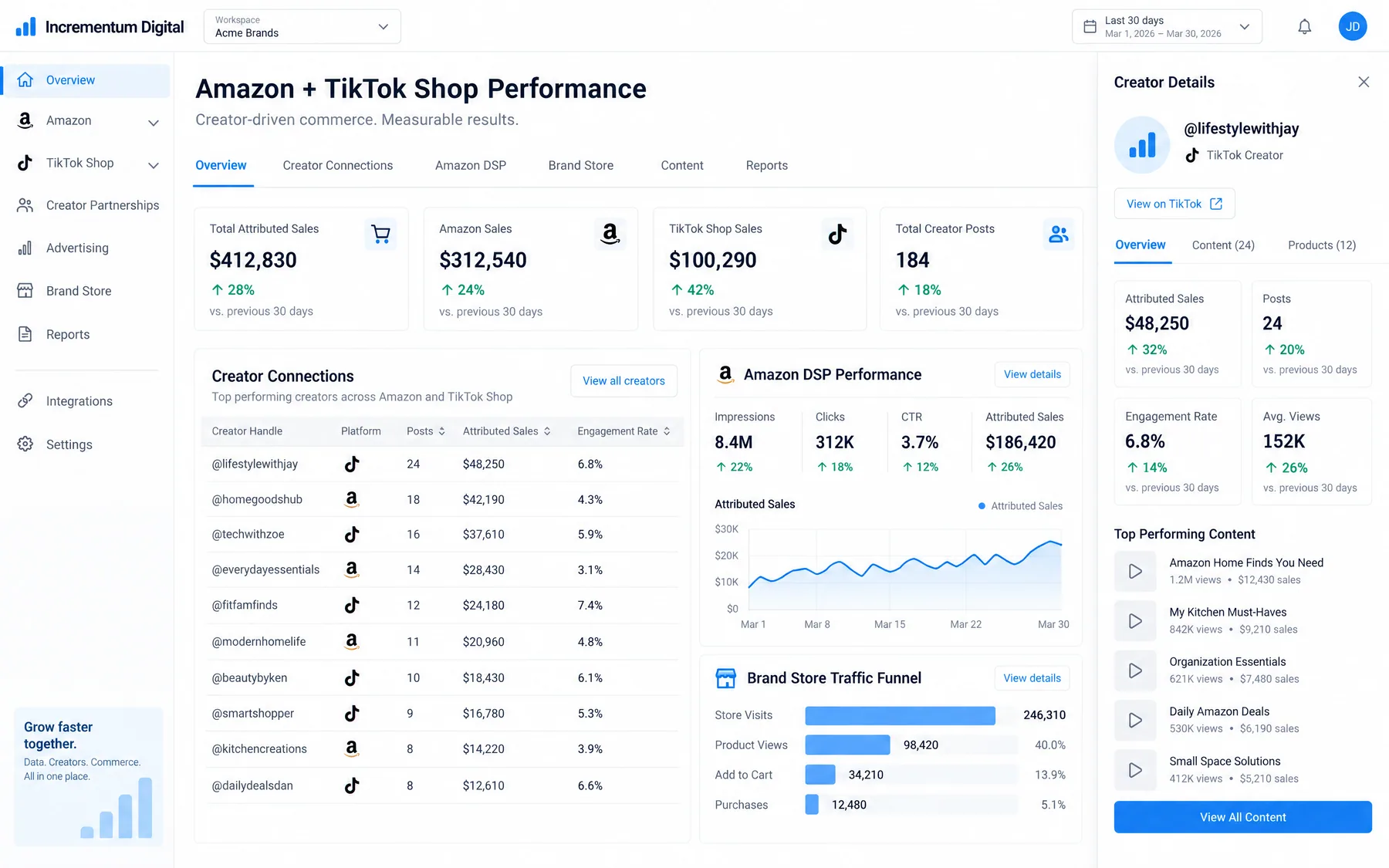Click the View All Content button
The image size is (1389, 868).
coord(1242,817)
